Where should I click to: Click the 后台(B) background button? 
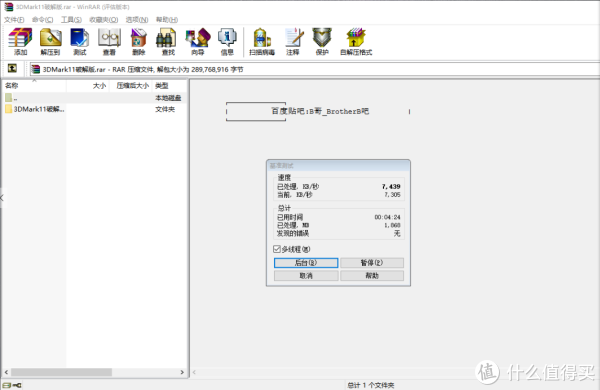[x=306, y=263]
